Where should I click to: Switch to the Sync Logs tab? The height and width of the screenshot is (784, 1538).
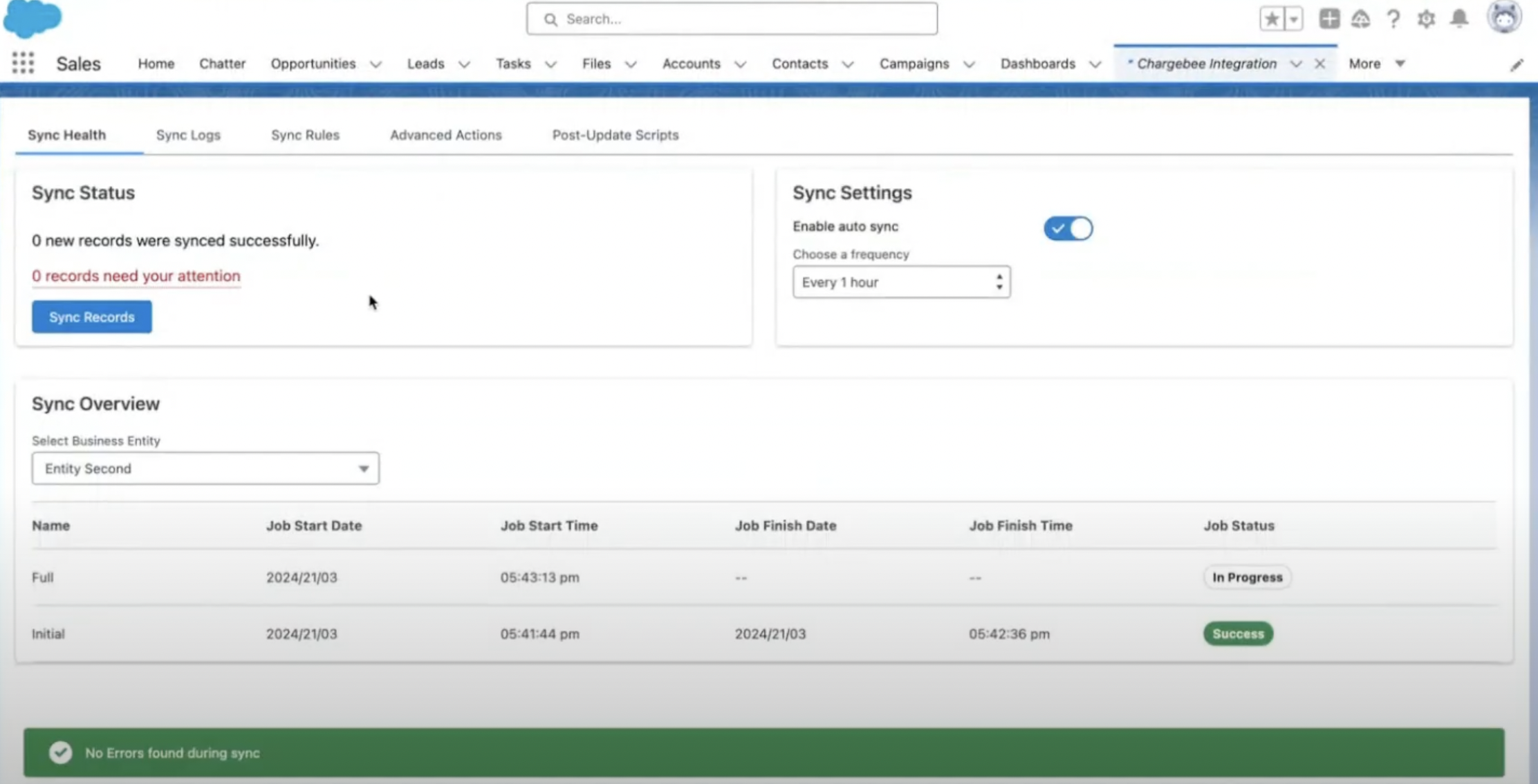(x=188, y=135)
